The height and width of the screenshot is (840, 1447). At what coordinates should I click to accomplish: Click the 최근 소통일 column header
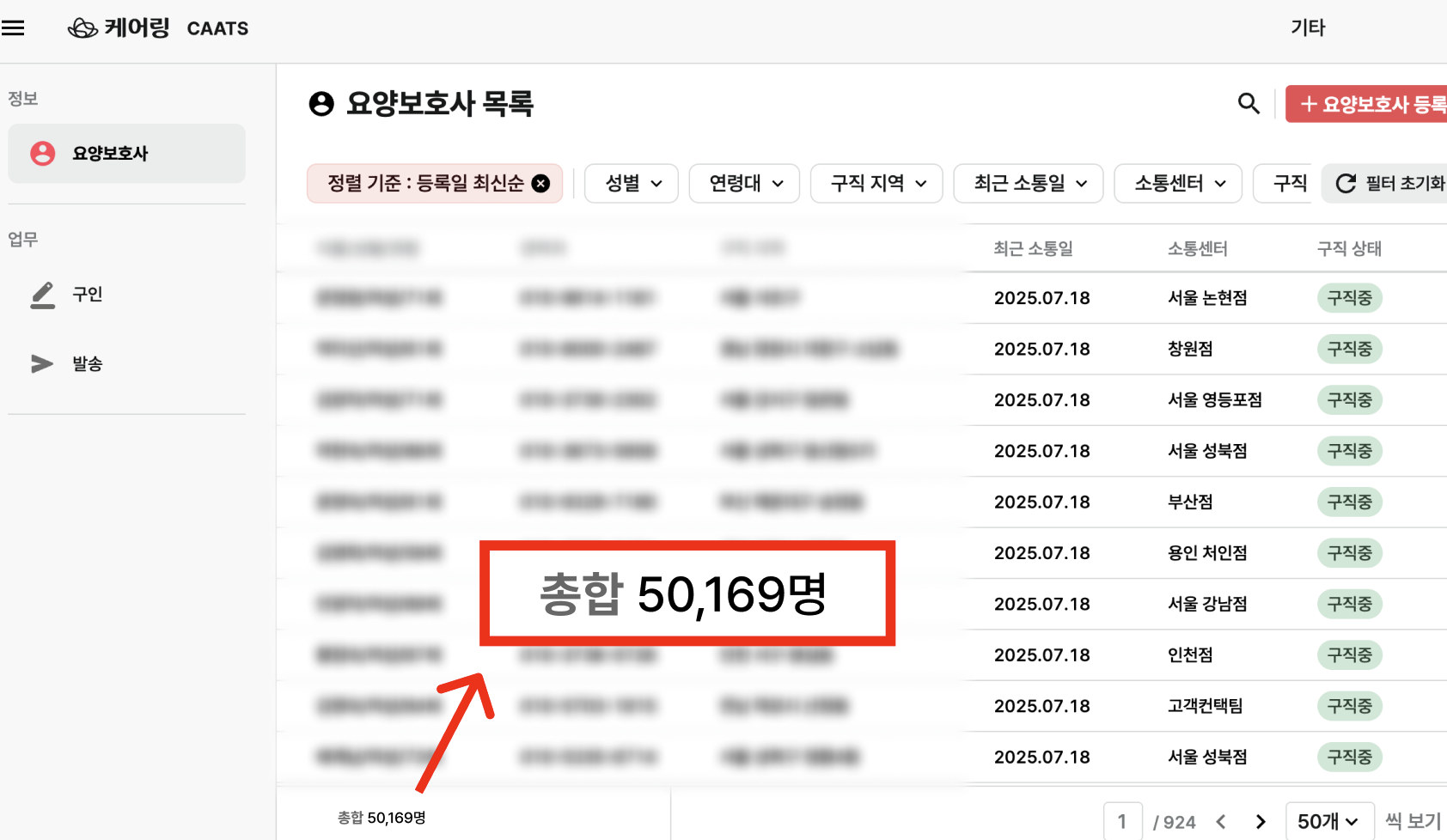click(x=1033, y=248)
